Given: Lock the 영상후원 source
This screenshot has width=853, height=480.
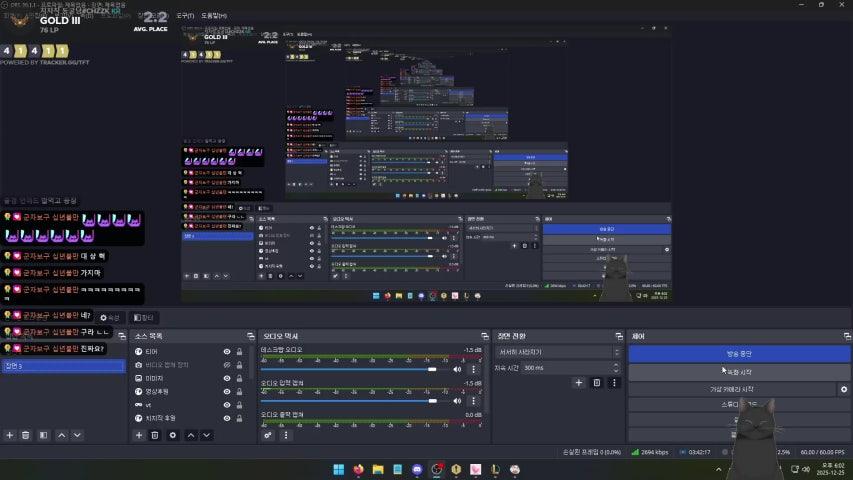Looking at the screenshot, I should [239, 391].
